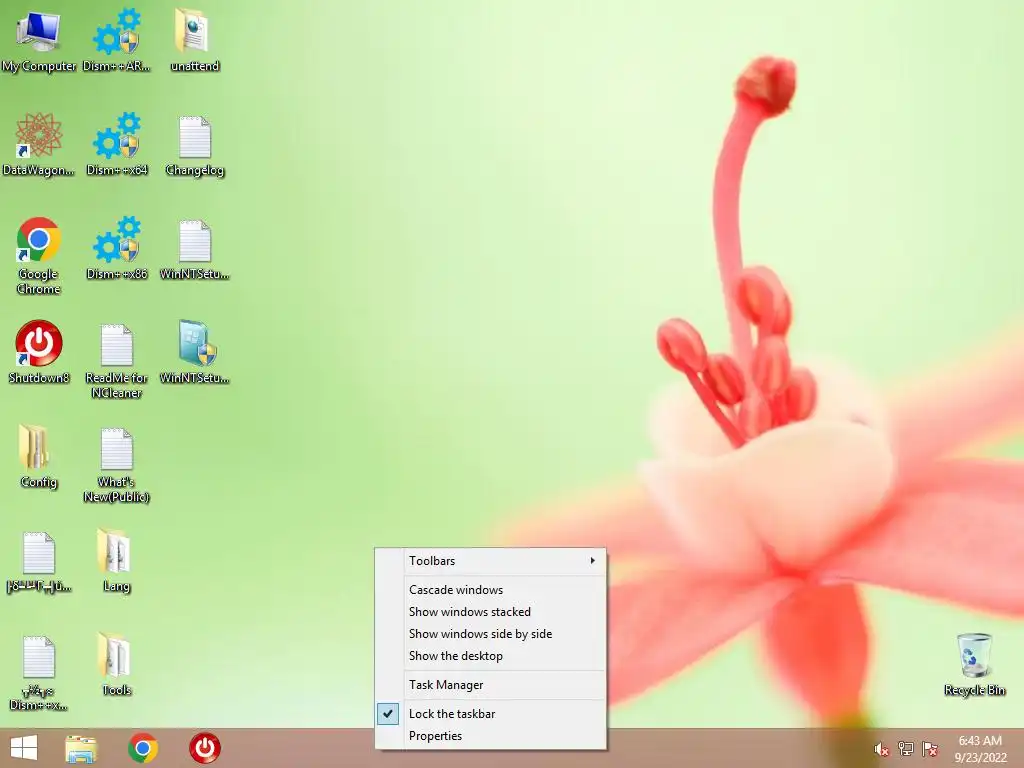
Task: Select the text file left of Lang folder
Action: point(39,562)
